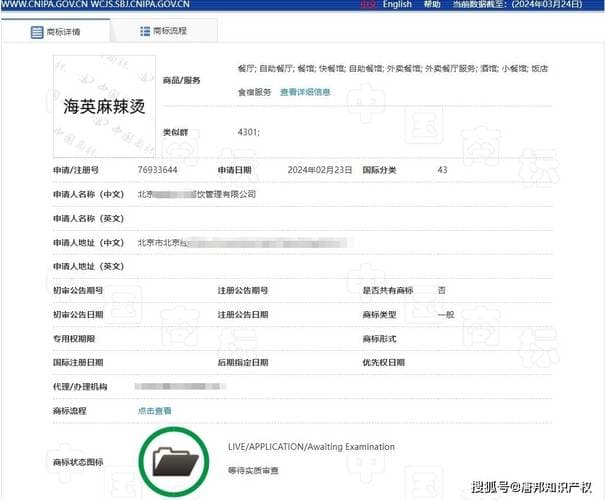Open 查看详细信息 for goods and services
The image size is (605, 500).
(305, 92)
